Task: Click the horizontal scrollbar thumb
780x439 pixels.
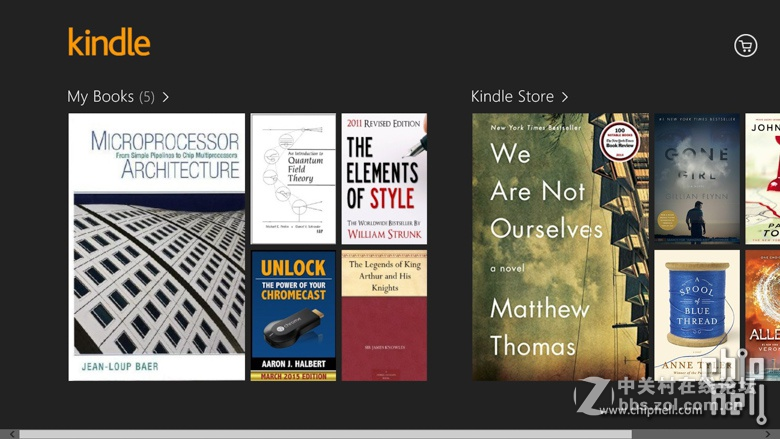Action: [326, 435]
